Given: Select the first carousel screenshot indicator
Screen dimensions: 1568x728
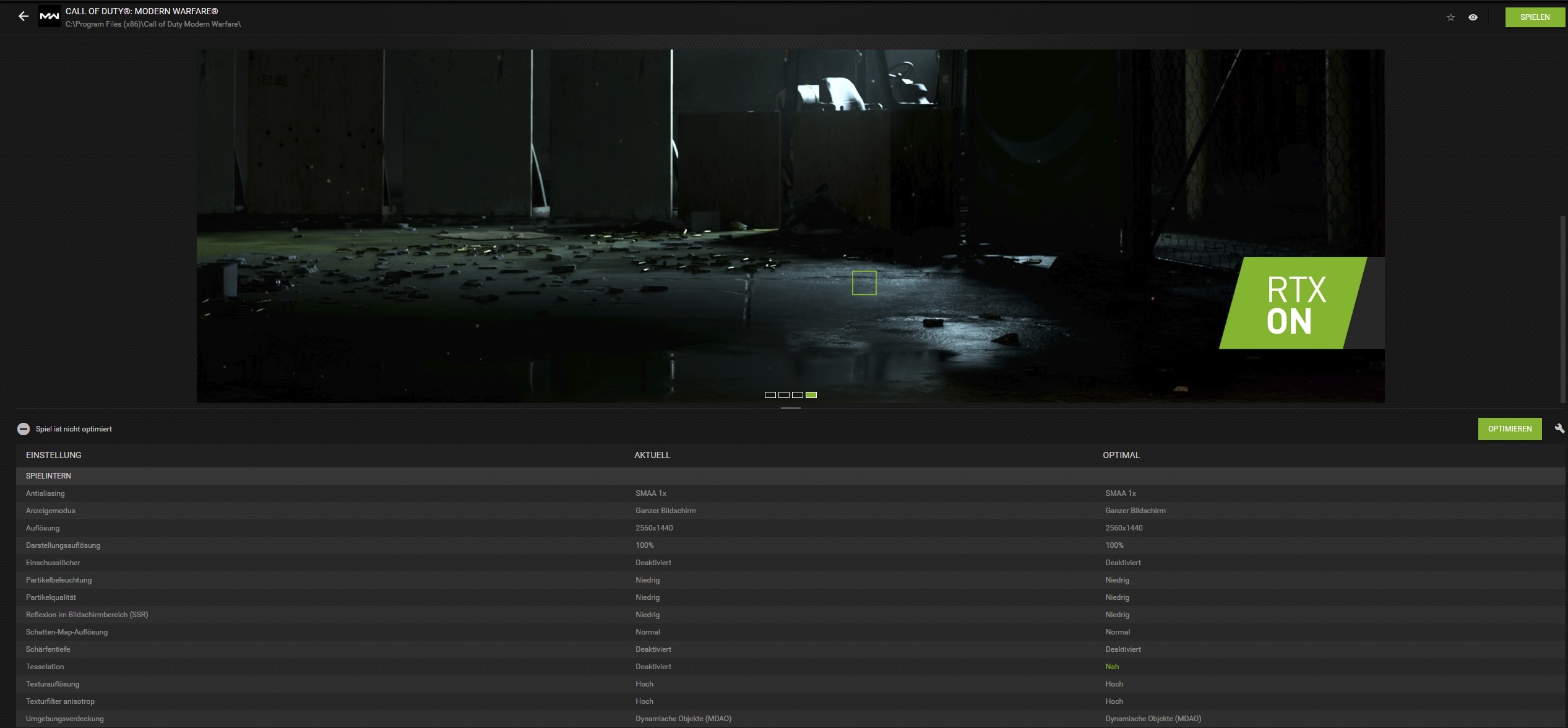Looking at the screenshot, I should pos(770,395).
